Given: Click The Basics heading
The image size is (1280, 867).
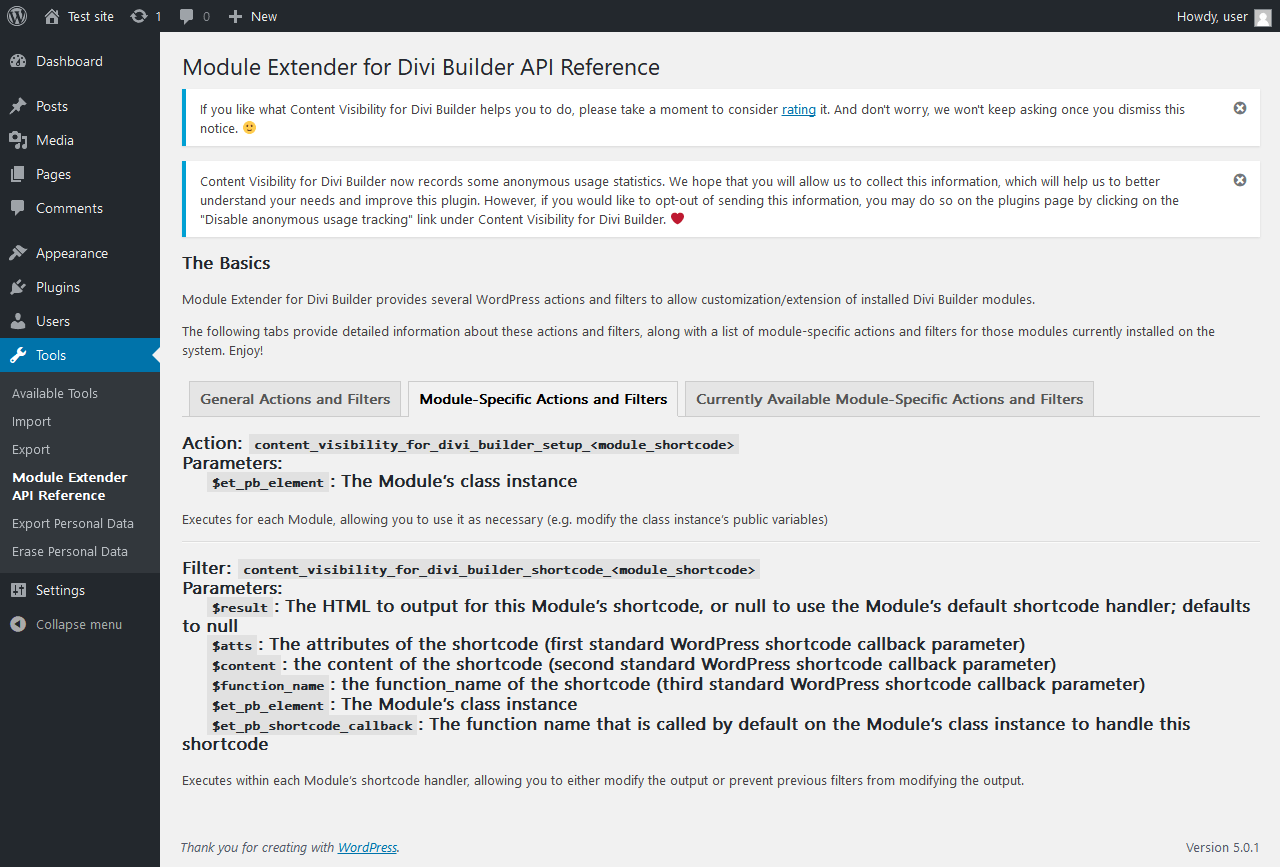Looking at the screenshot, I should click(226, 263).
